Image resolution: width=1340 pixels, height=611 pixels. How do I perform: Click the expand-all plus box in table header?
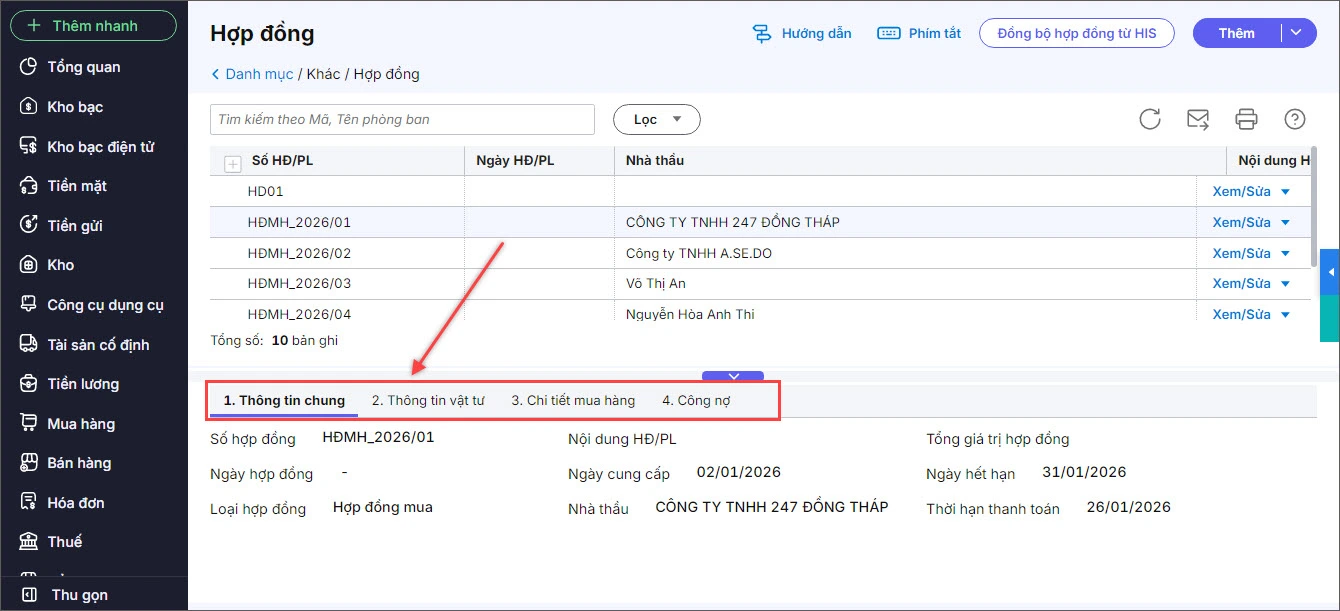[233, 163]
